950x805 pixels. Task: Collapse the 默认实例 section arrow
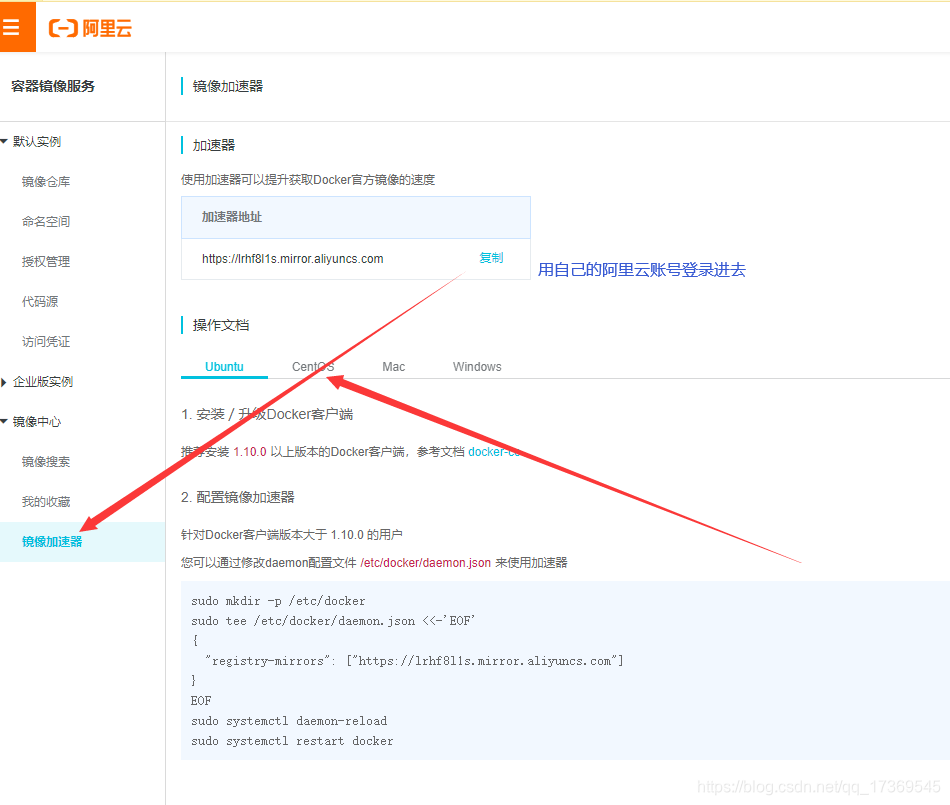[4, 141]
